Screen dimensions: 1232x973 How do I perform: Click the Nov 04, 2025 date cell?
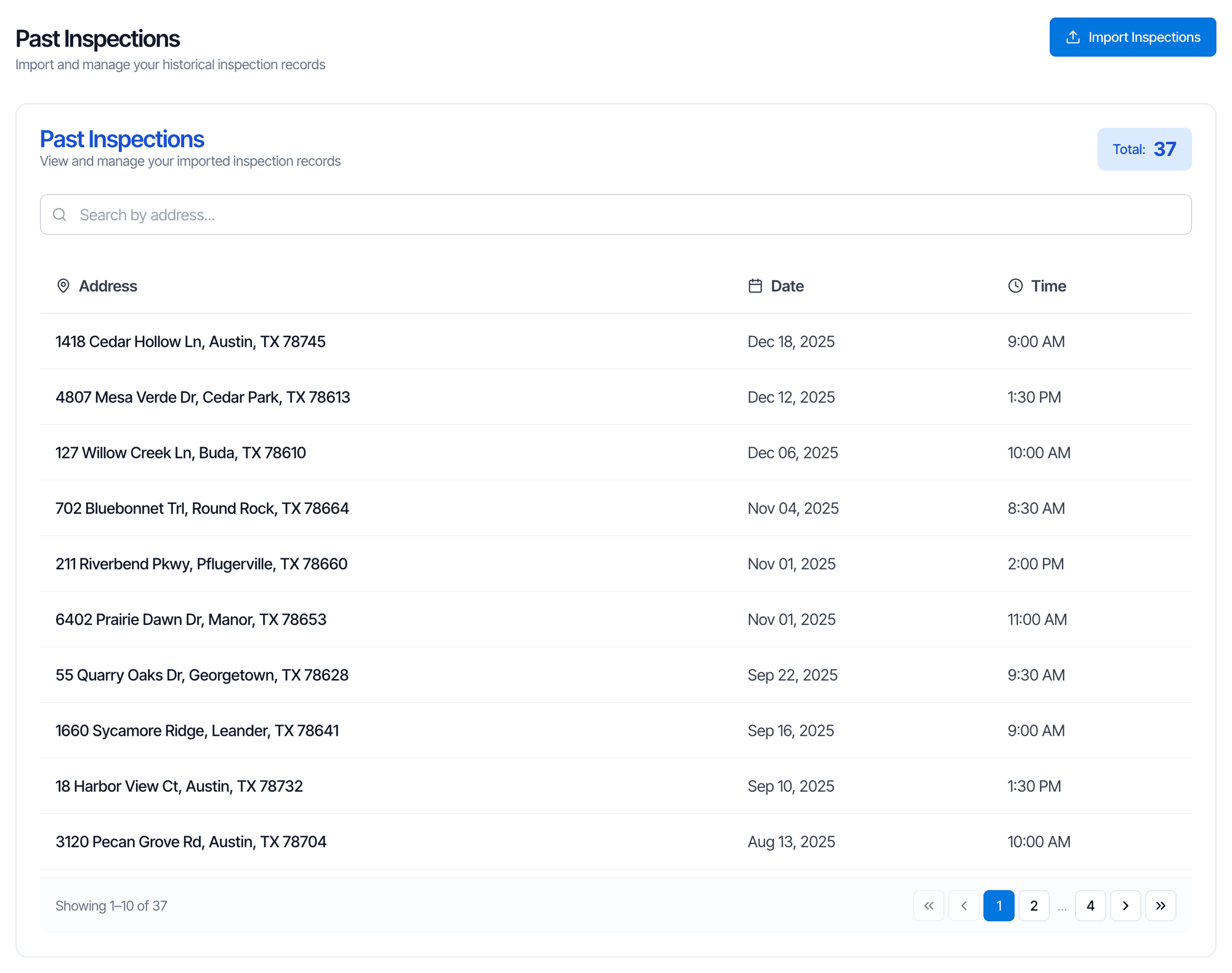[x=793, y=508]
